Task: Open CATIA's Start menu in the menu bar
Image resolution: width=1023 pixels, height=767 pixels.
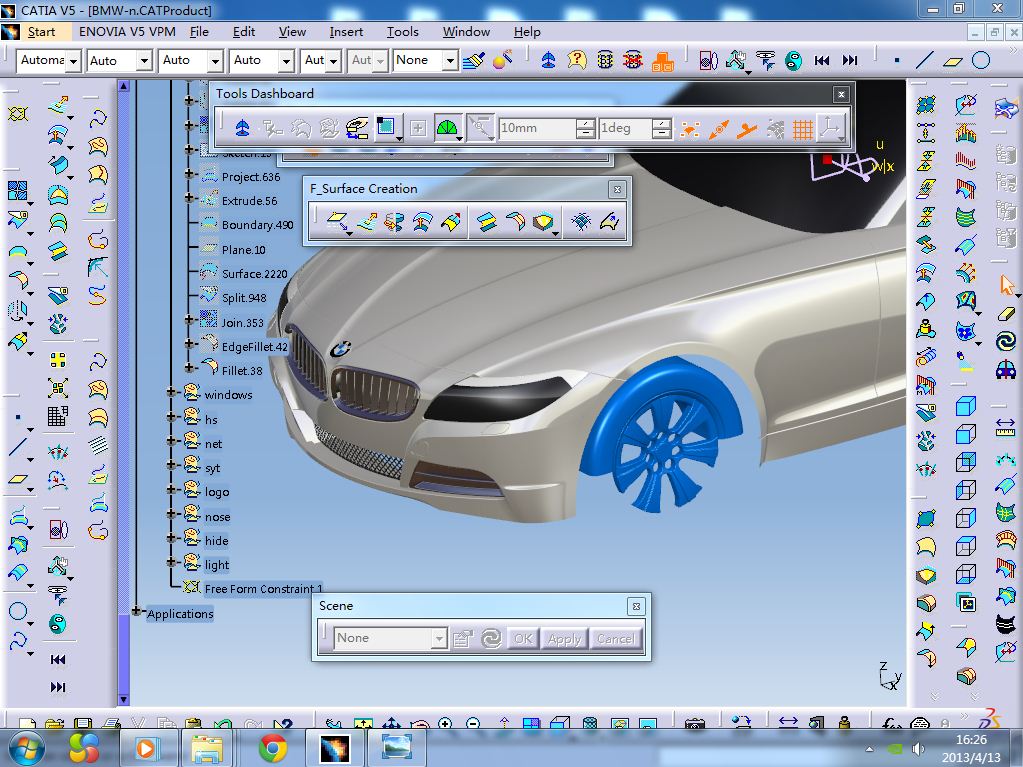Action: (x=41, y=32)
